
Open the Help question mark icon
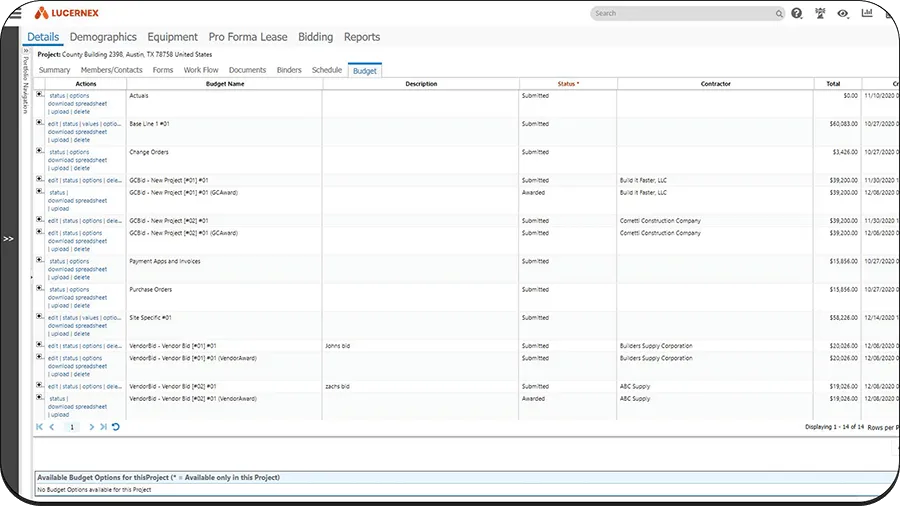[x=797, y=14]
